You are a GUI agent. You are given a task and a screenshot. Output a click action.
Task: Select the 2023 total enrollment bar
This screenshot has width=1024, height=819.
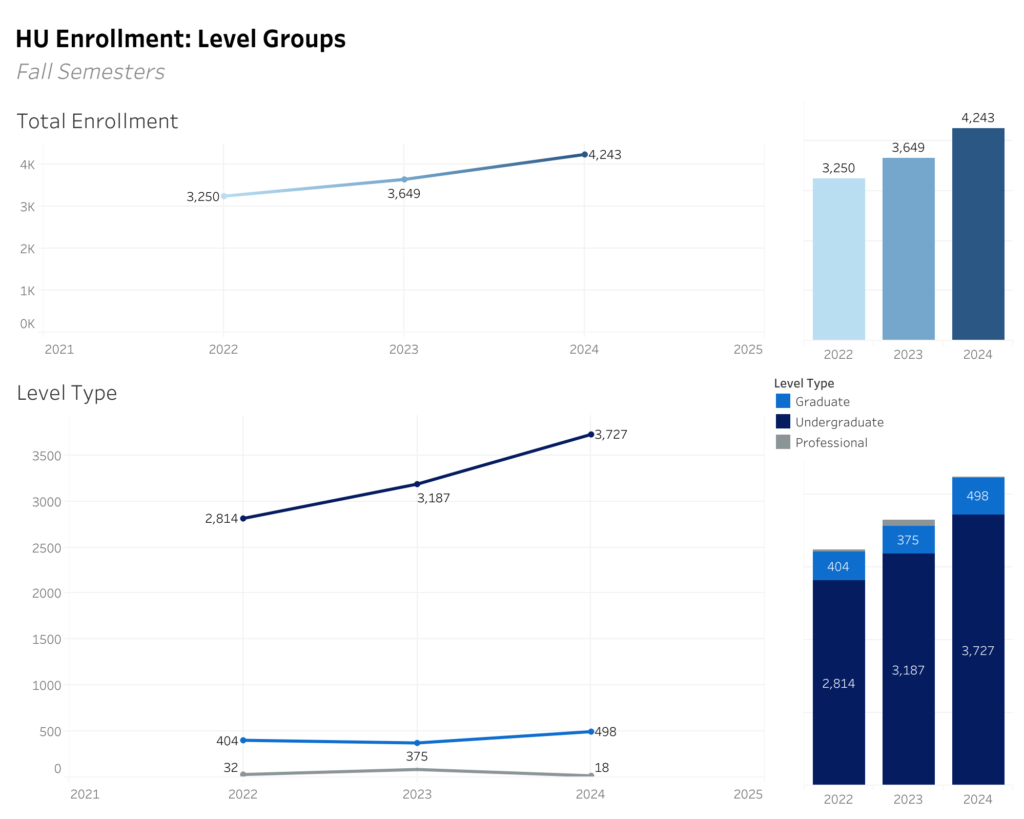point(908,249)
